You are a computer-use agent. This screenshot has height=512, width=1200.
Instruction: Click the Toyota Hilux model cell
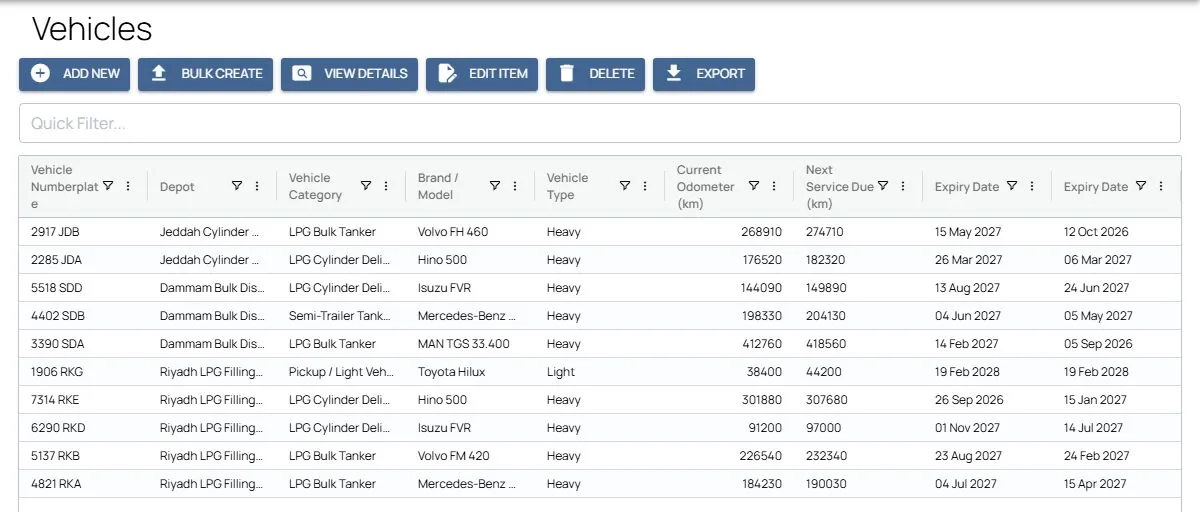[x=451, y=372]
